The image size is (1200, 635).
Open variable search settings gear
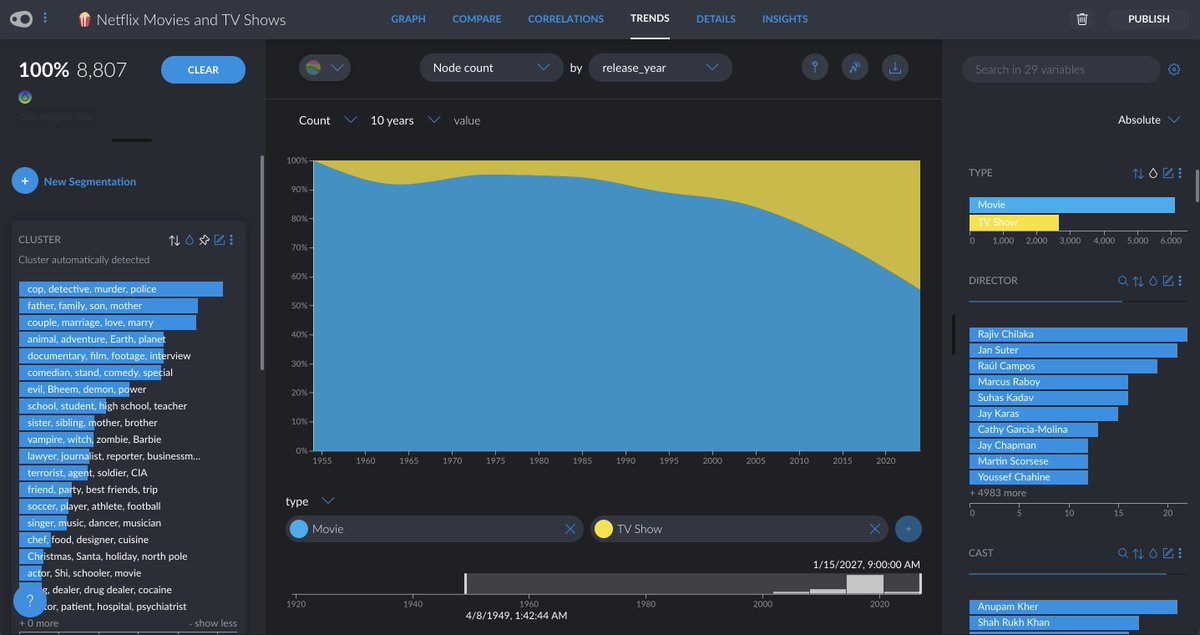1174,69
